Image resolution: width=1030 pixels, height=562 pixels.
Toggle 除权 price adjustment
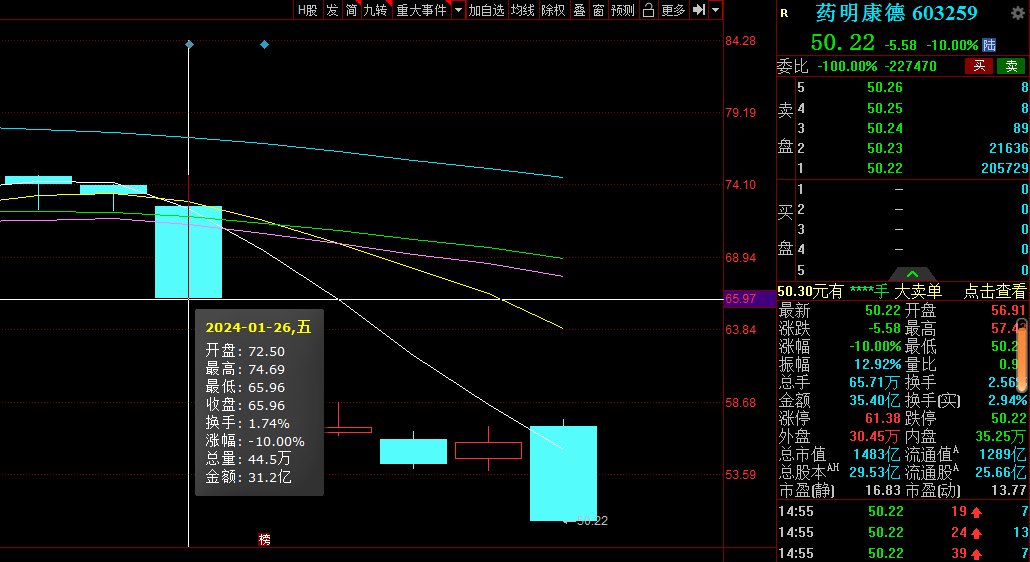553,10
